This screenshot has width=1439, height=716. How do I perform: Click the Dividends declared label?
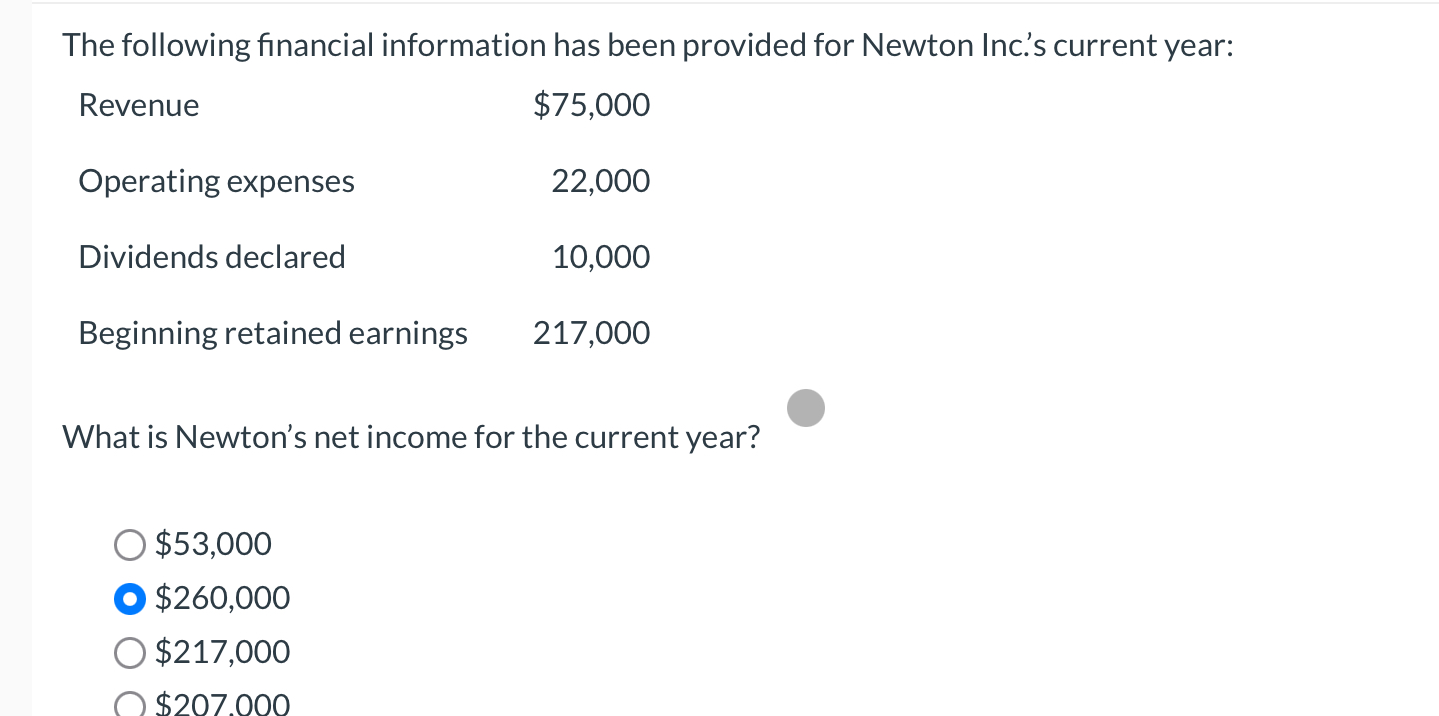pos(211,258)
